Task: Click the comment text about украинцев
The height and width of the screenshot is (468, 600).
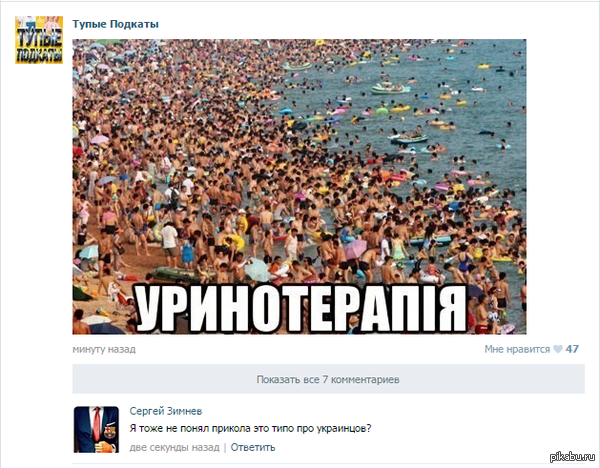Action: (x=250, y=428)
